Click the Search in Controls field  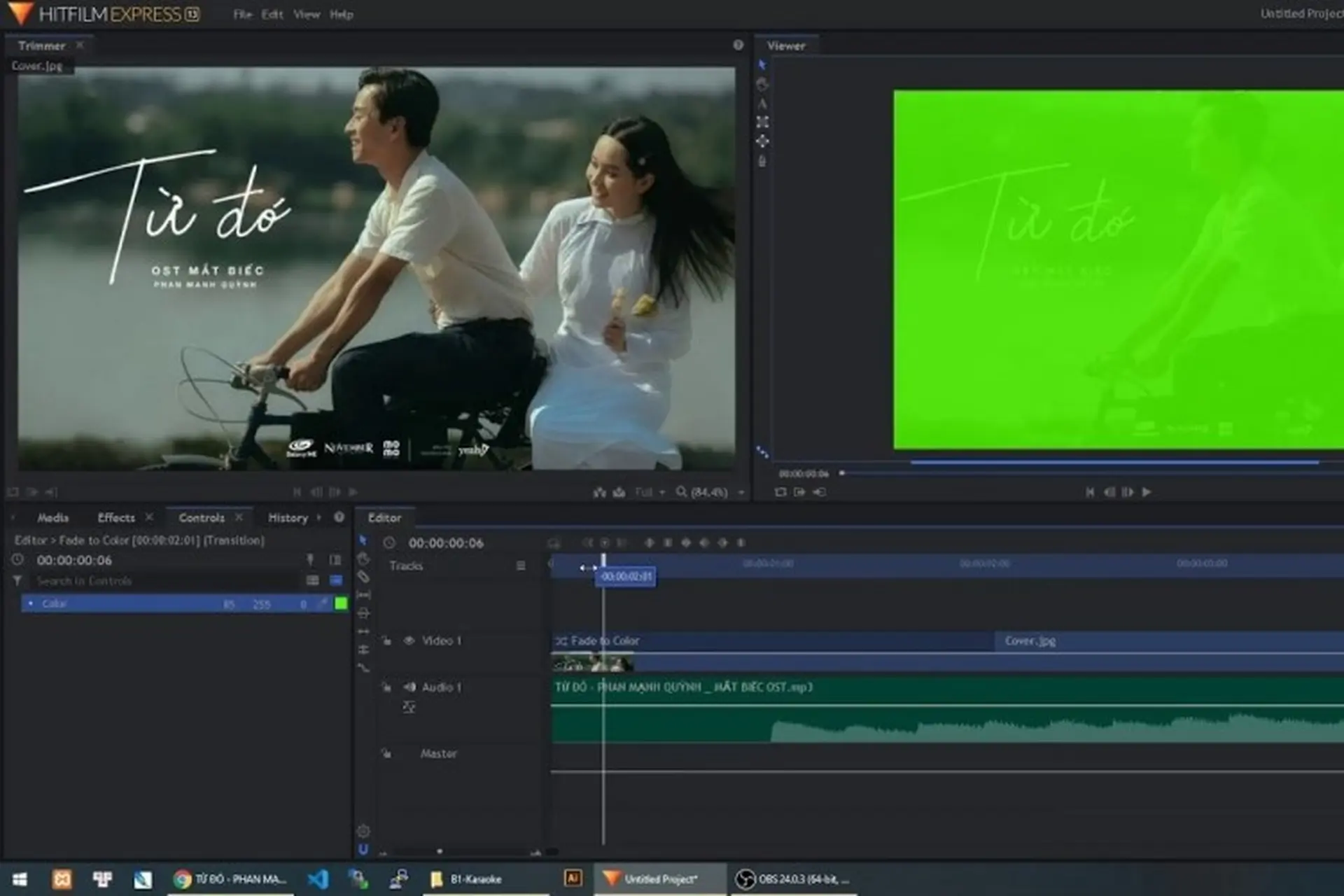click(164, 581)
